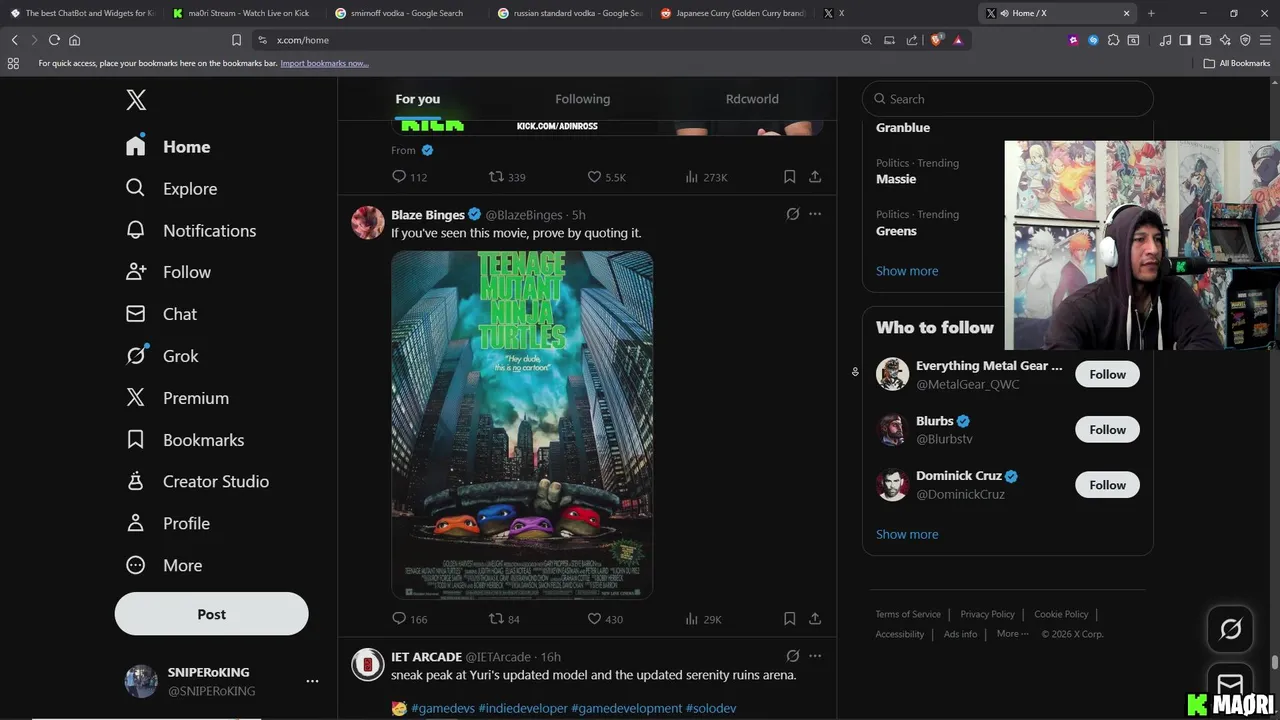Open more options on Blaze Binges post
This screenshot has height=720, width=1280.
[815, 214]
